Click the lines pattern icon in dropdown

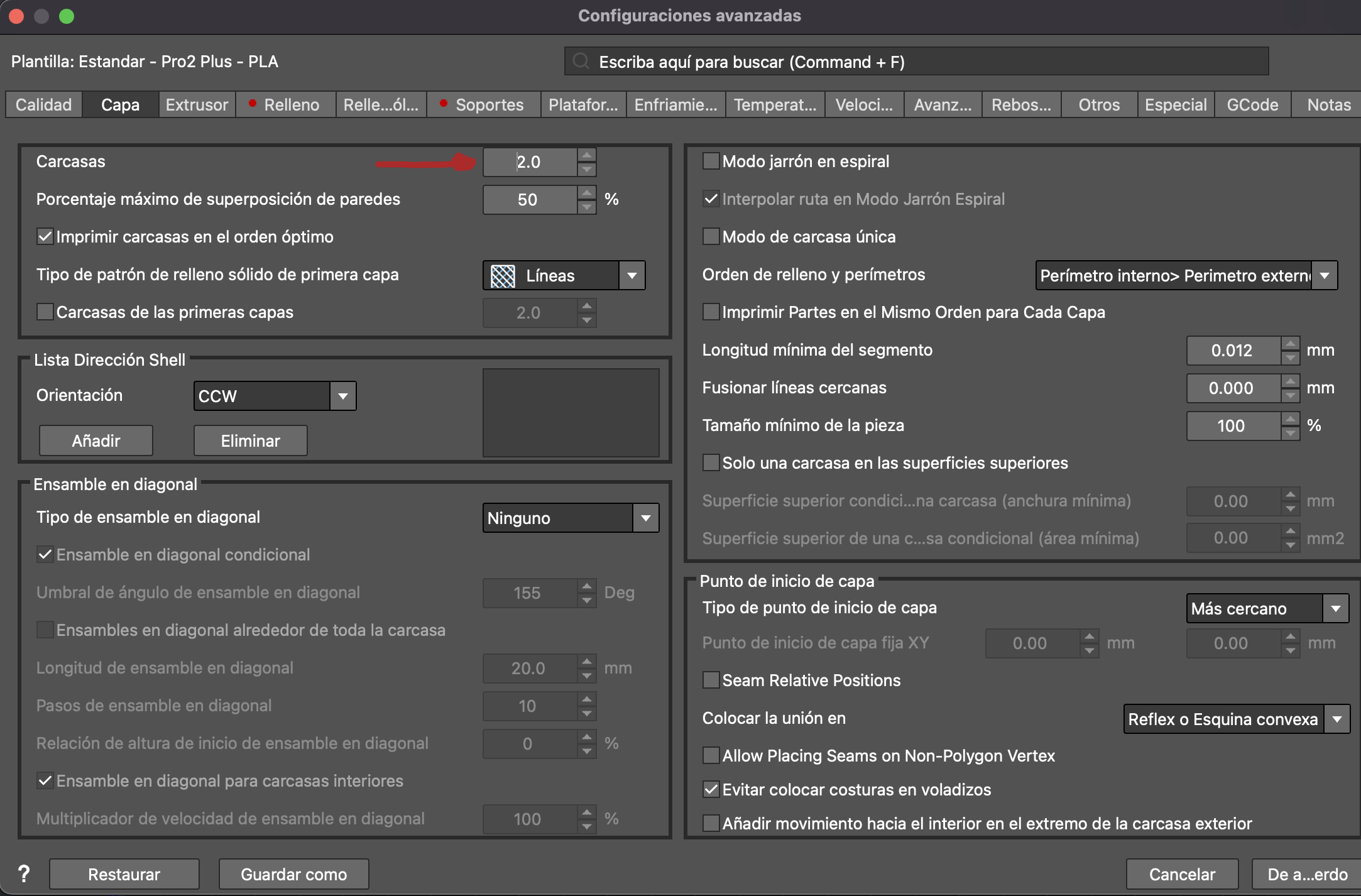(x=503, y=275)
